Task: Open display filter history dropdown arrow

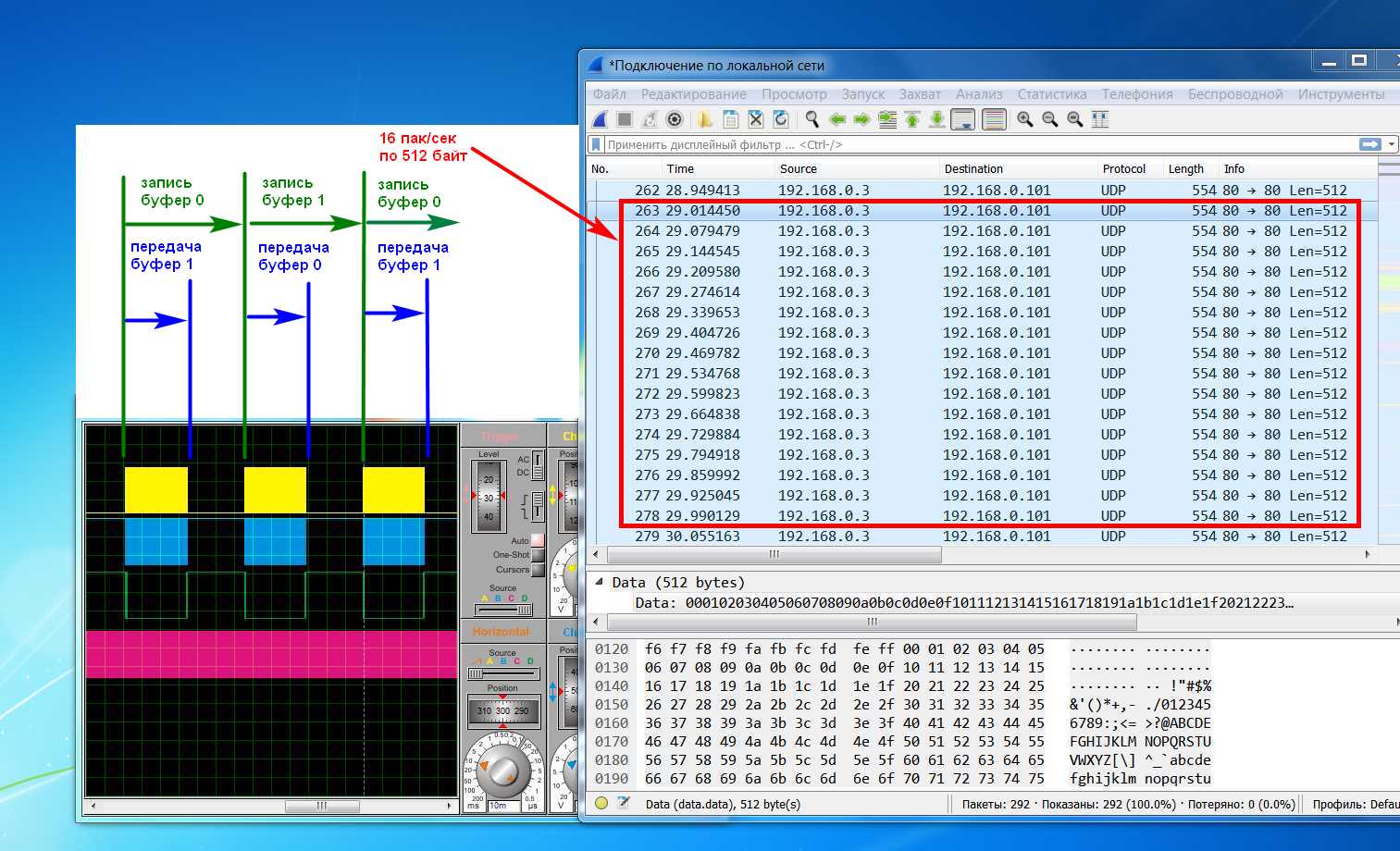Action: pyautogui.click(x=1392, y=144)
